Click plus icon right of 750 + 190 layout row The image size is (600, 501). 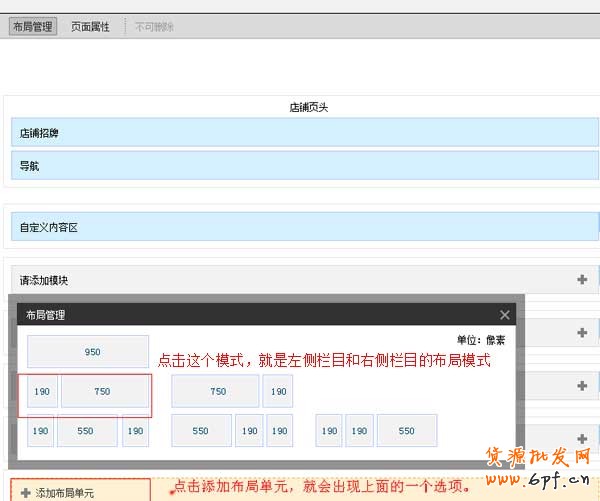582,385
